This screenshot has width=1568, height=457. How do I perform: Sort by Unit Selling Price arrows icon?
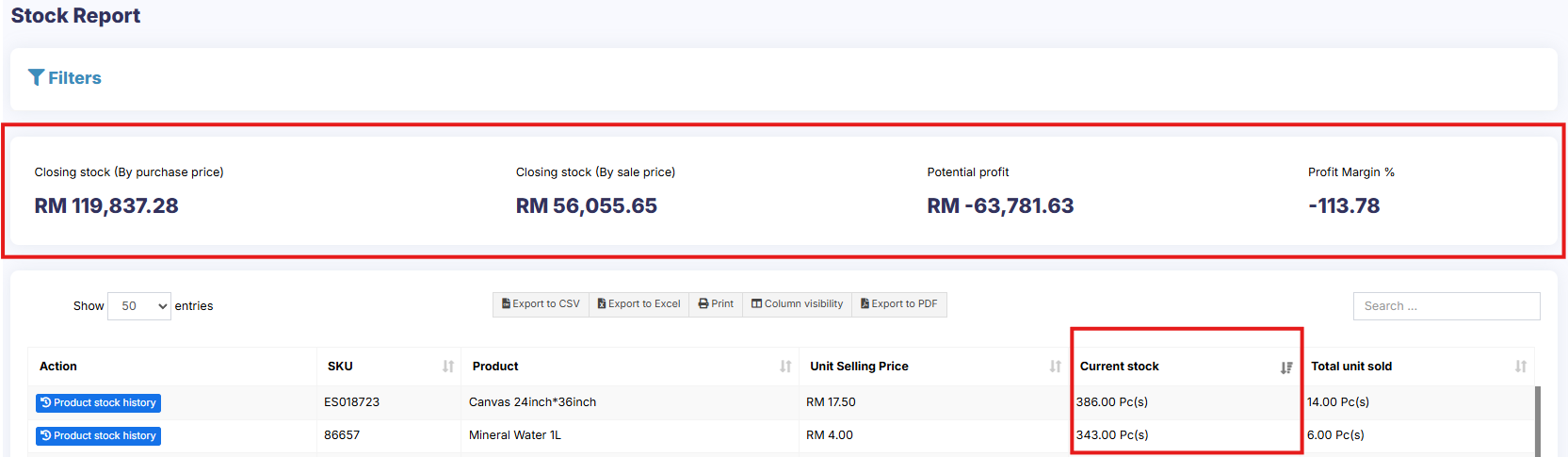(x=1055, y=367)
